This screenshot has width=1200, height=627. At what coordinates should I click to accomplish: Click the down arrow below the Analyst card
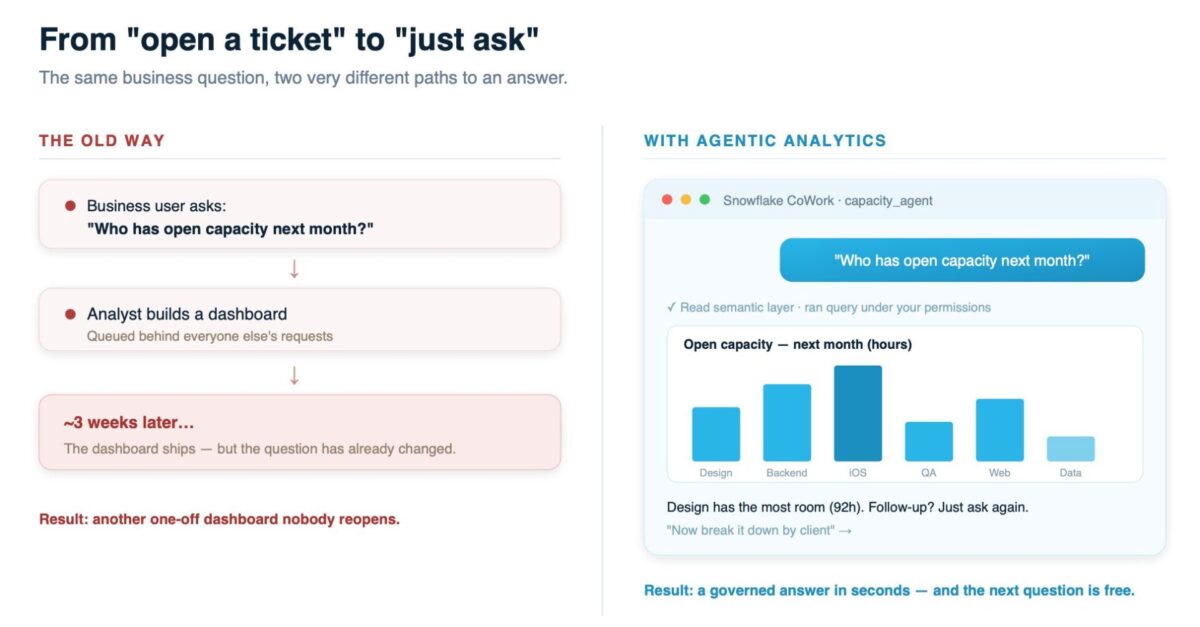(294, 375)
